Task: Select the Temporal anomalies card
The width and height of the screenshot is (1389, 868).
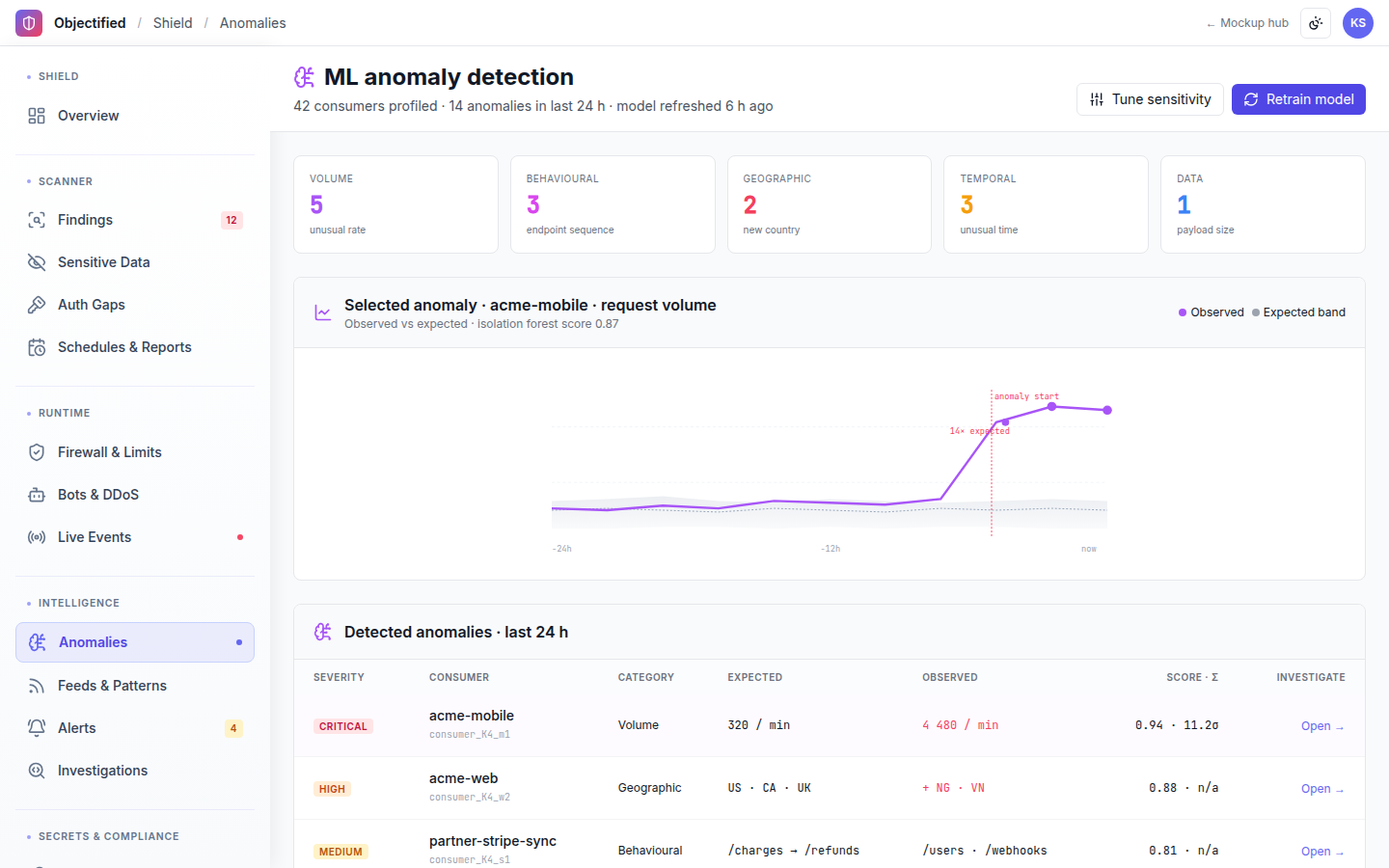Action: [x=1046, y=204]
